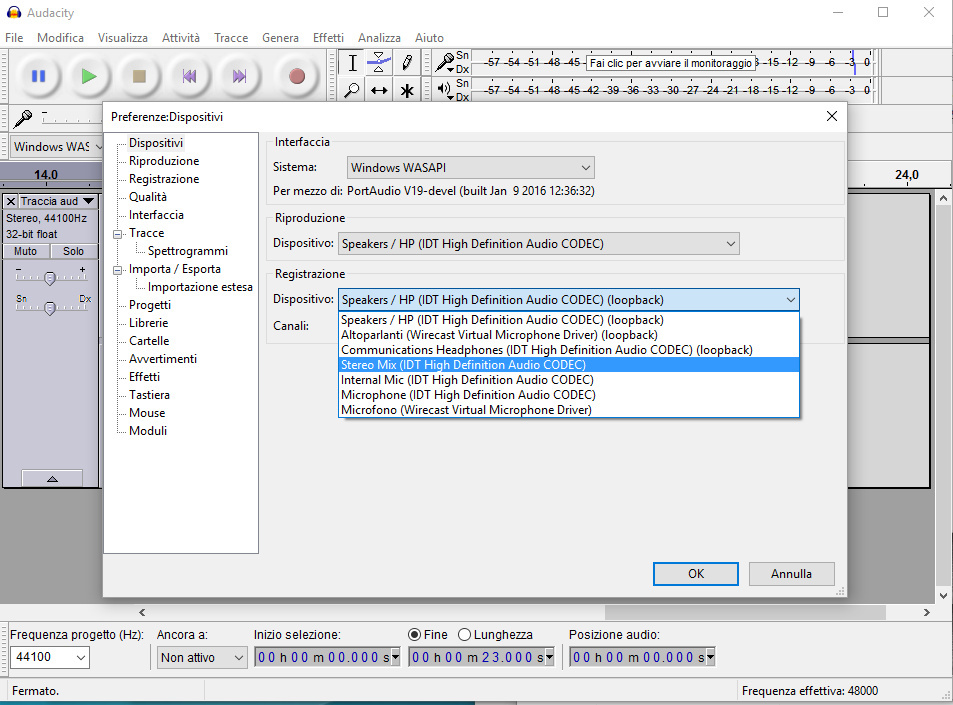Select the Lunghezza radio button
The image size is (953, 705).
pyautogui.click(x=464, y=634)
